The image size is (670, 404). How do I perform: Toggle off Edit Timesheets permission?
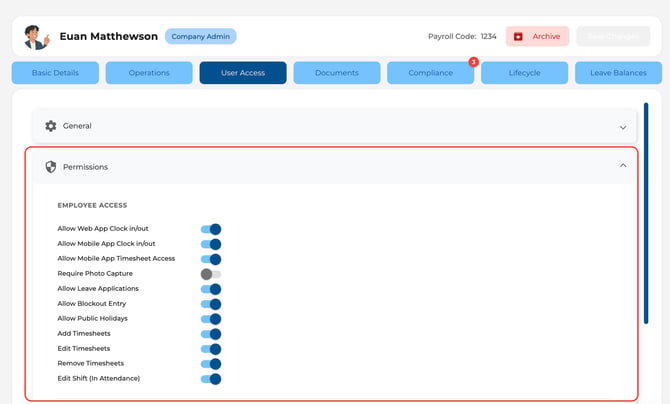[211, 349]
